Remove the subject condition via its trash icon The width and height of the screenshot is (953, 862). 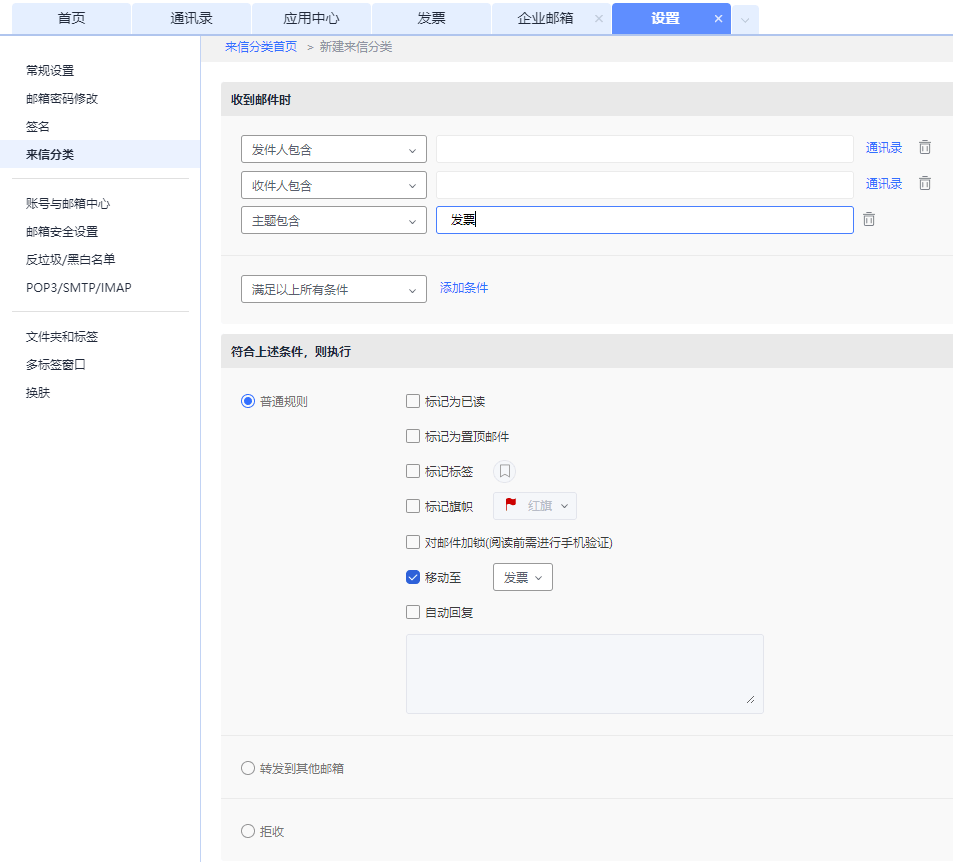coord(868,219)
